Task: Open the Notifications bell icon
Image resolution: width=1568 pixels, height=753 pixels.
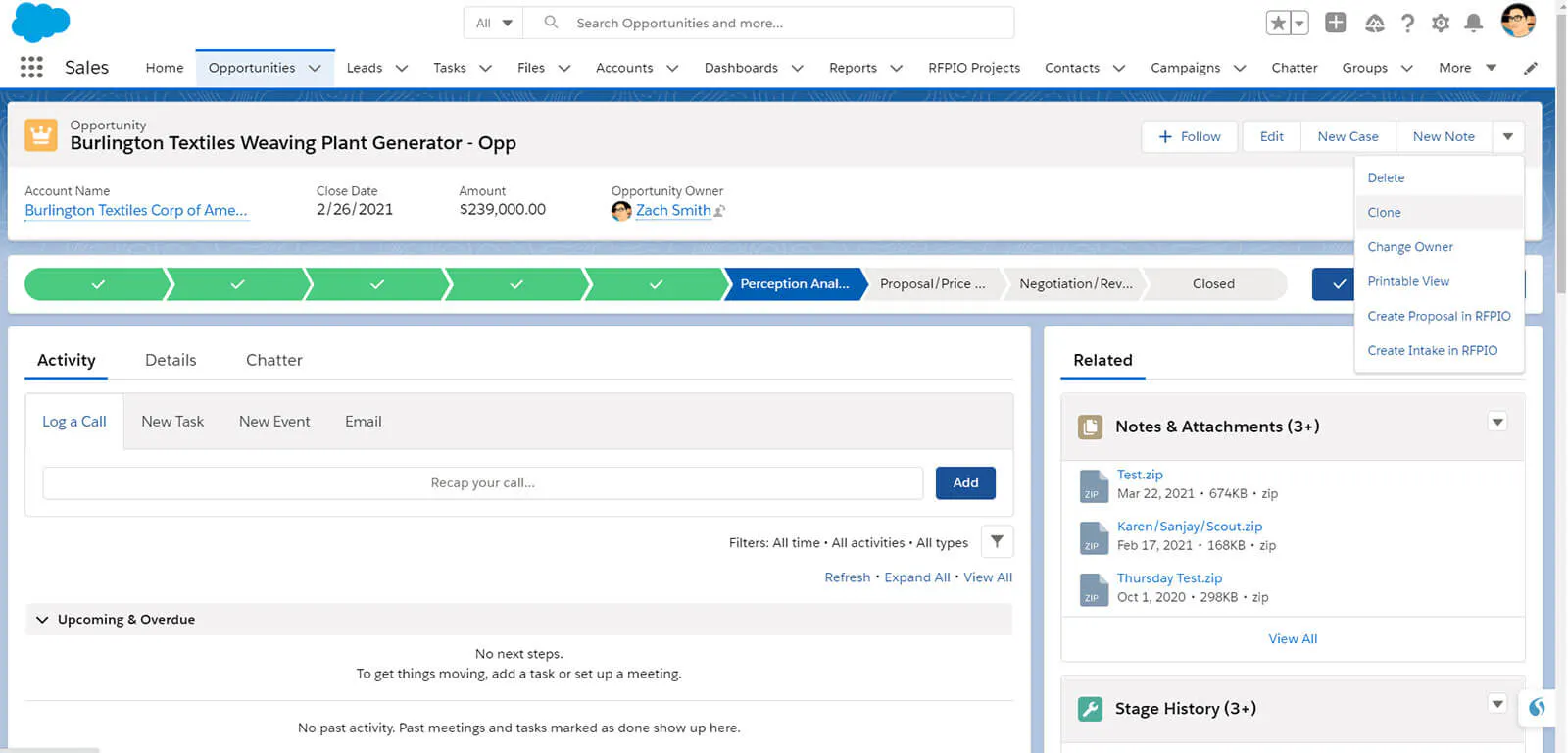Action: click(1473, 23)
